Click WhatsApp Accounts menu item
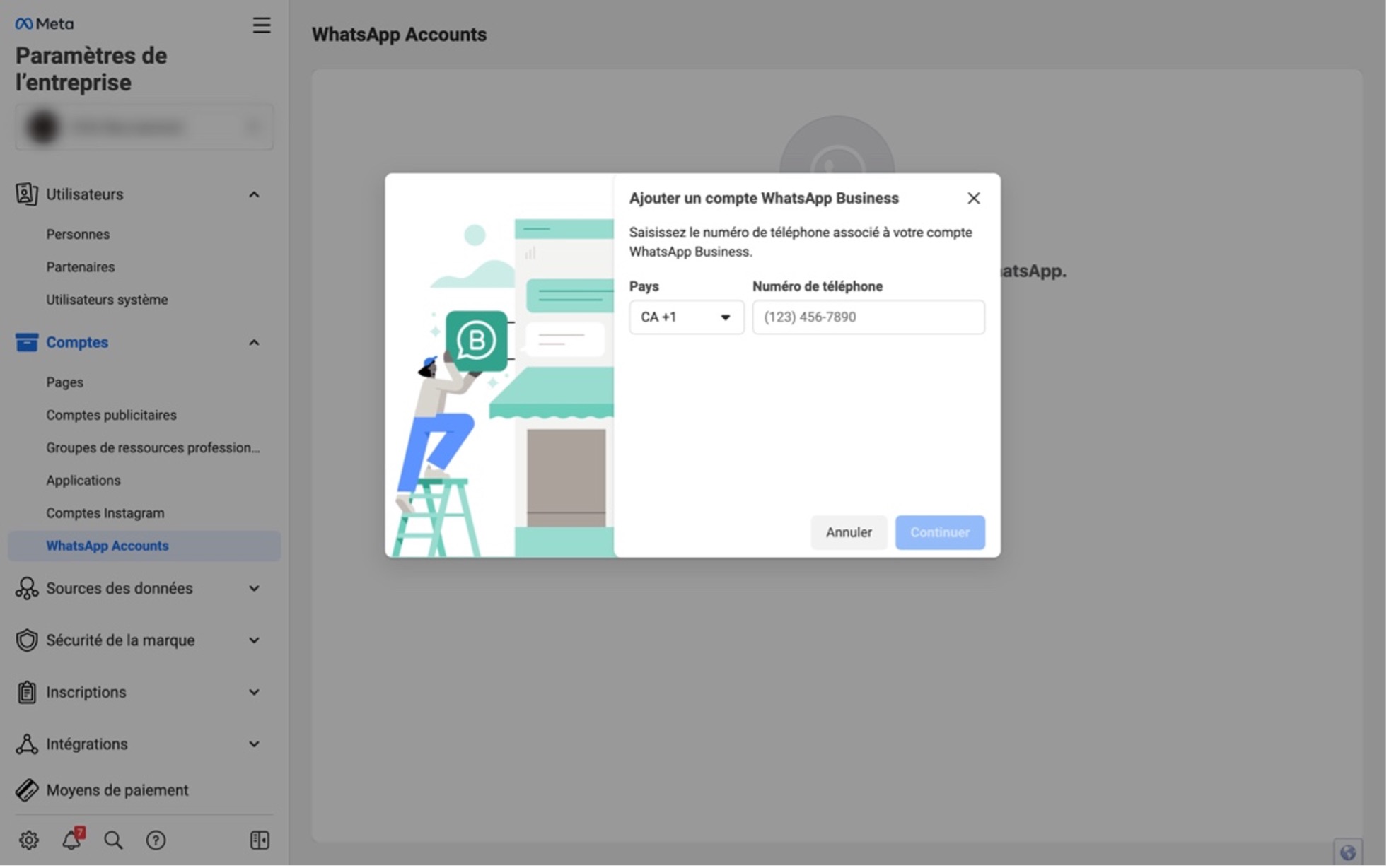This screenshot has height=868, width=1389. [x=107, y=545]
